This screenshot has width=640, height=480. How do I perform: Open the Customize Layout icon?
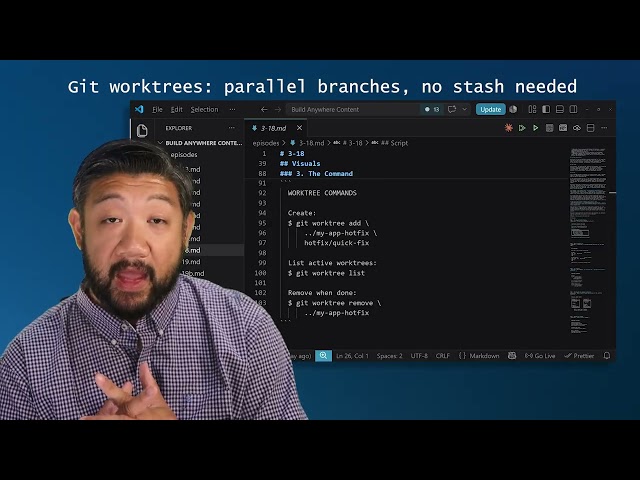(x=532, y=109)
